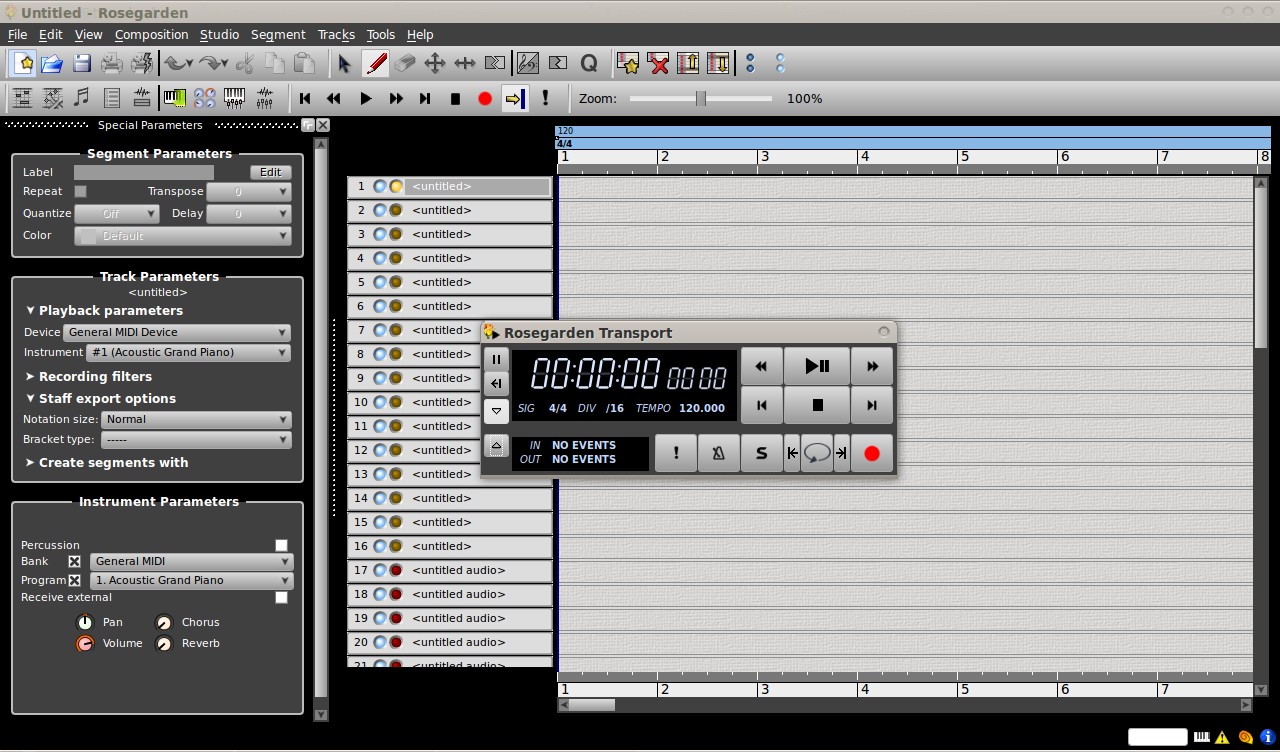Open the Composition menu

[x=151, y=34]
